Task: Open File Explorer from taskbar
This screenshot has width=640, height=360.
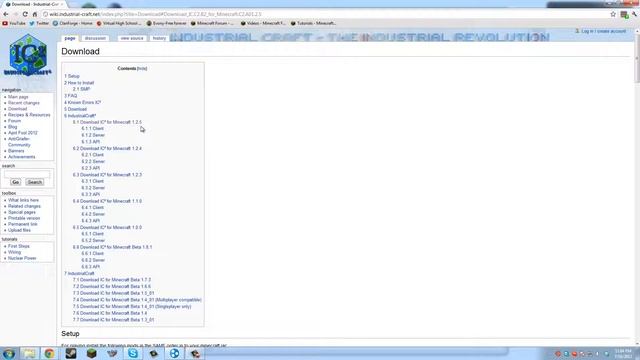Action: [29, 353]
